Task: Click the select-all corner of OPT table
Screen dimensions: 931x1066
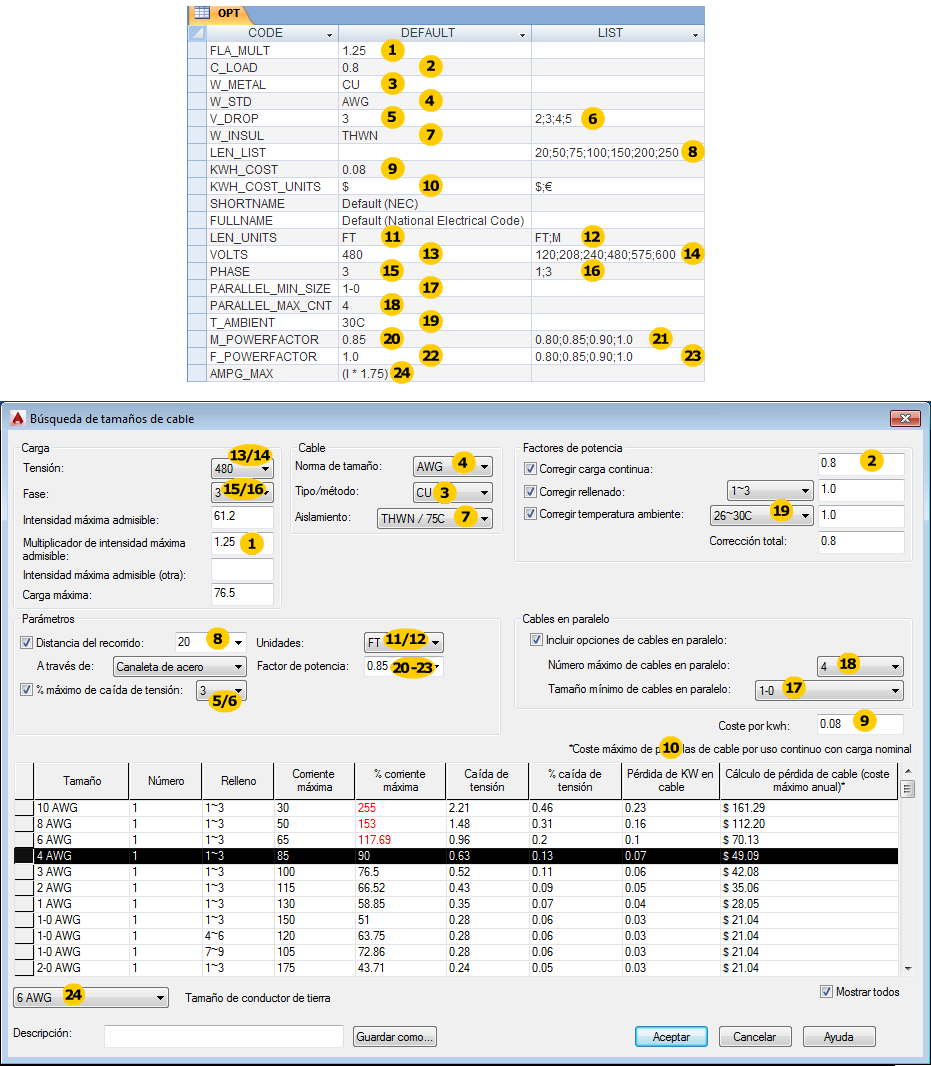Action: pyautogui.click(x=197, y=33)
